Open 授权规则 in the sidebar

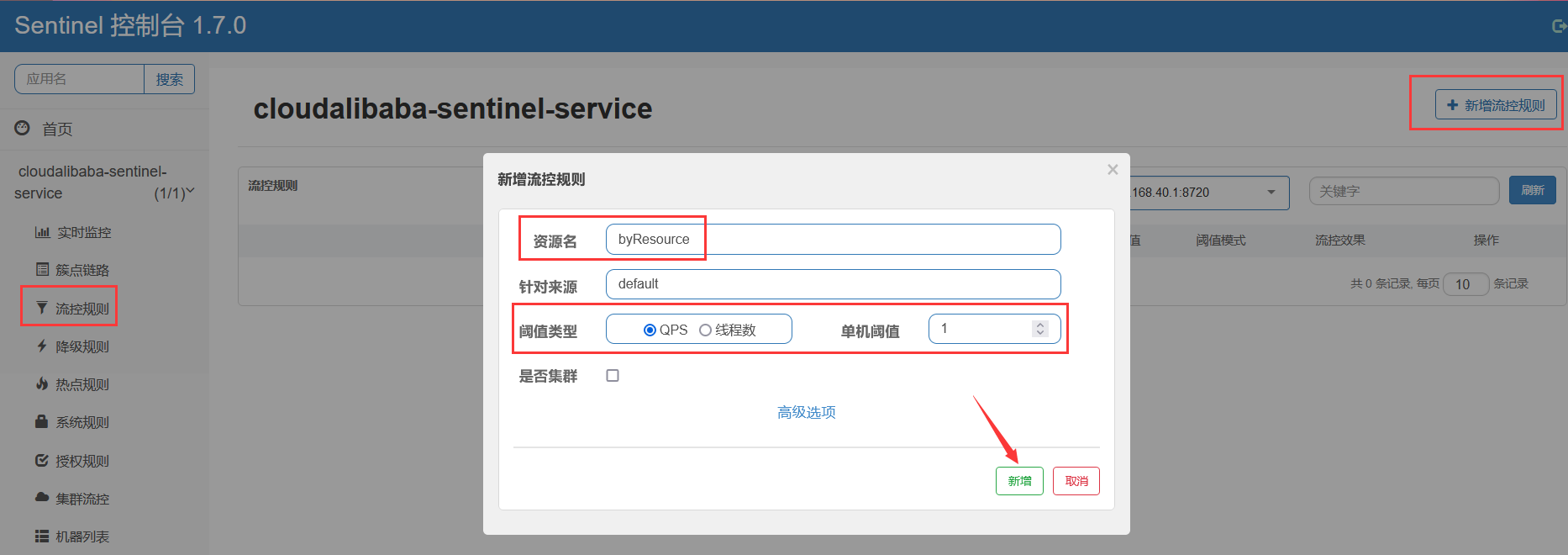[82, 461]
